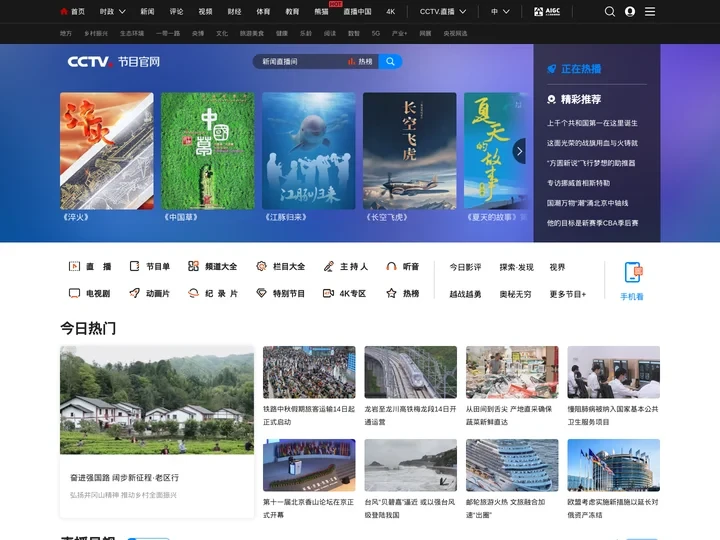The image size is (720, 540).
Task: Open the 评论 menu item
Action: 176,11
